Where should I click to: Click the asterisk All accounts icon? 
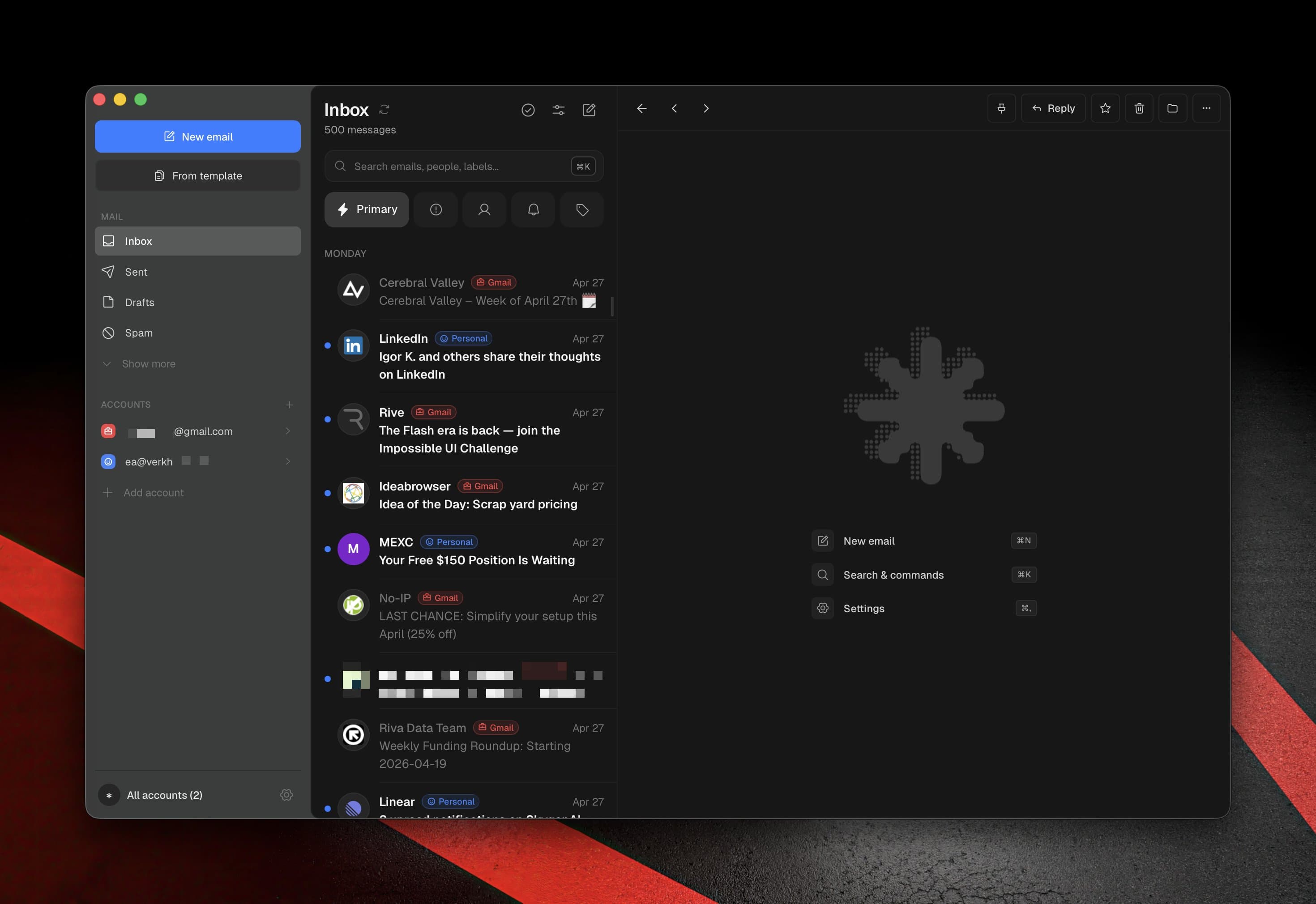(x=109, y=795)
